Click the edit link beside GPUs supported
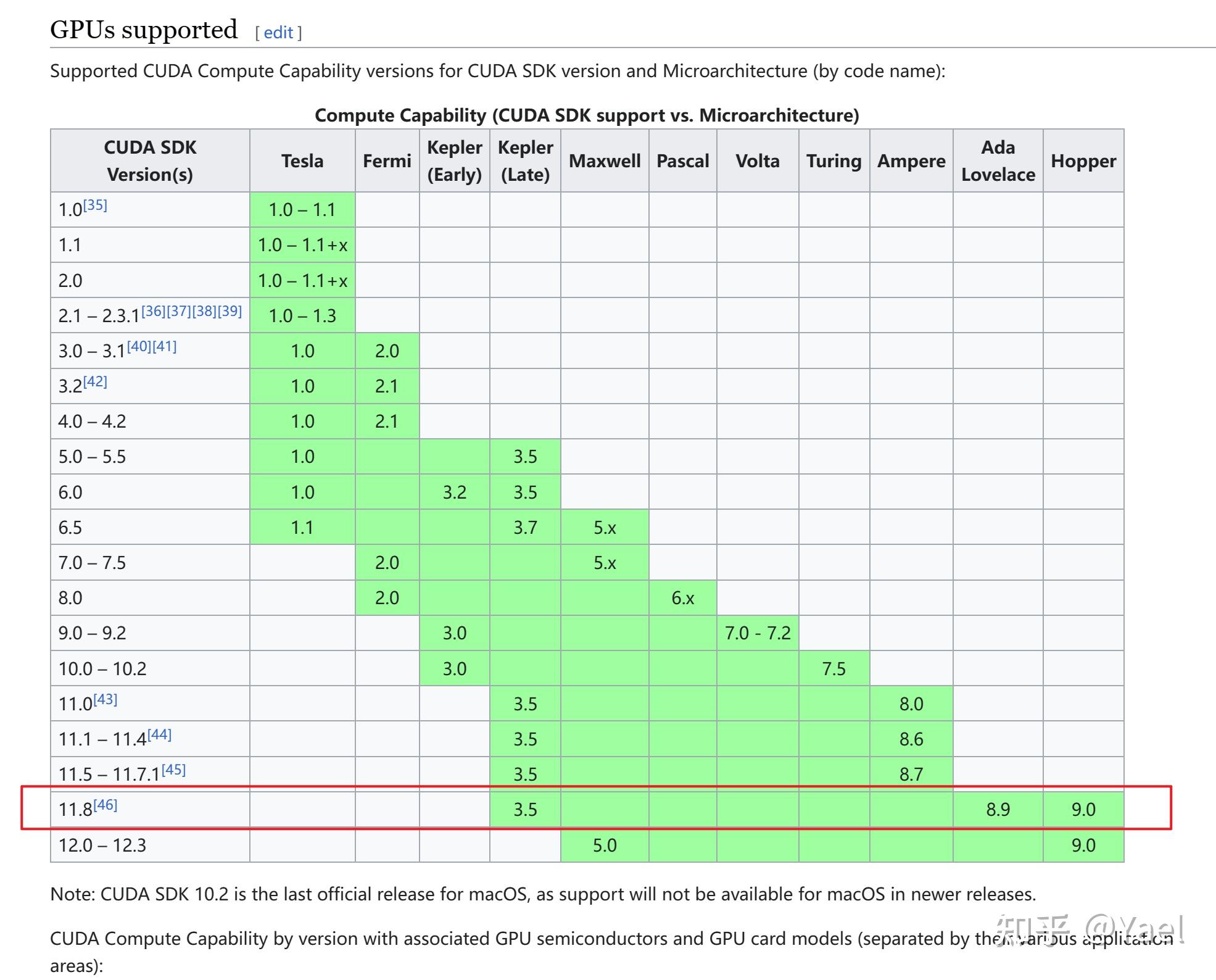 point(278,33)
